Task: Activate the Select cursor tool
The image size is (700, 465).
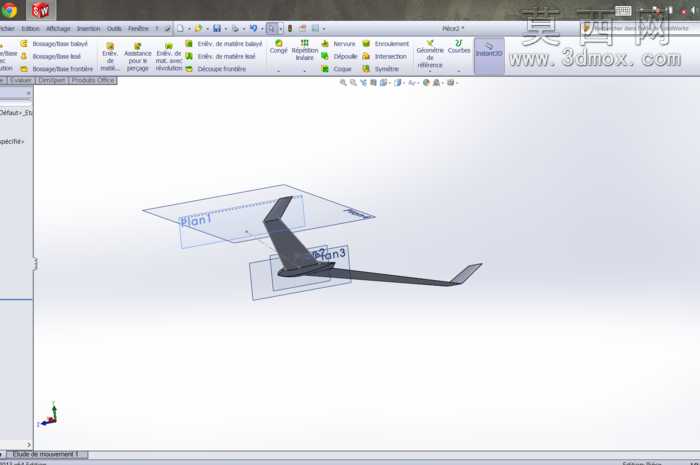Action: point(271,29)
